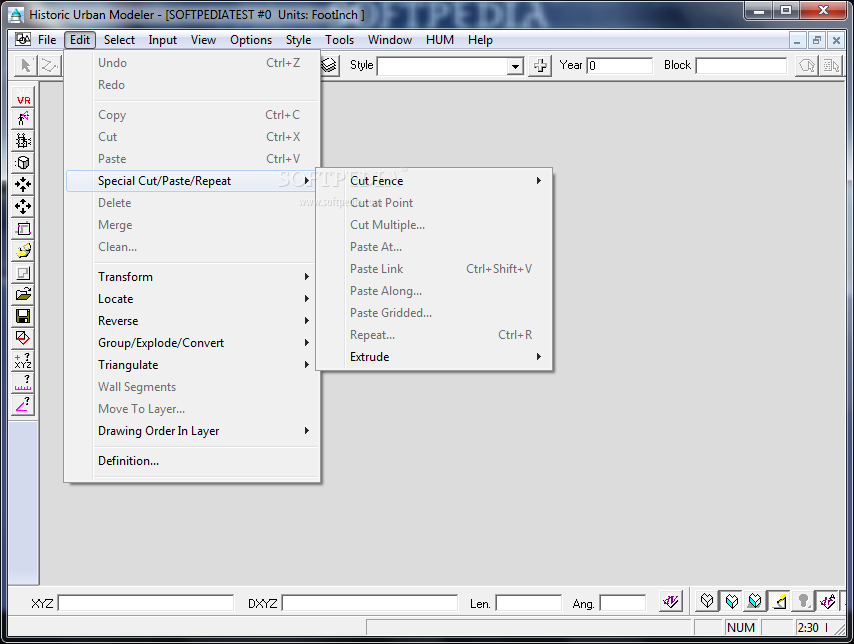Choose Definition... in Edit menu
This screenshot has width=854, height=644.
click(x=192, y=460)
